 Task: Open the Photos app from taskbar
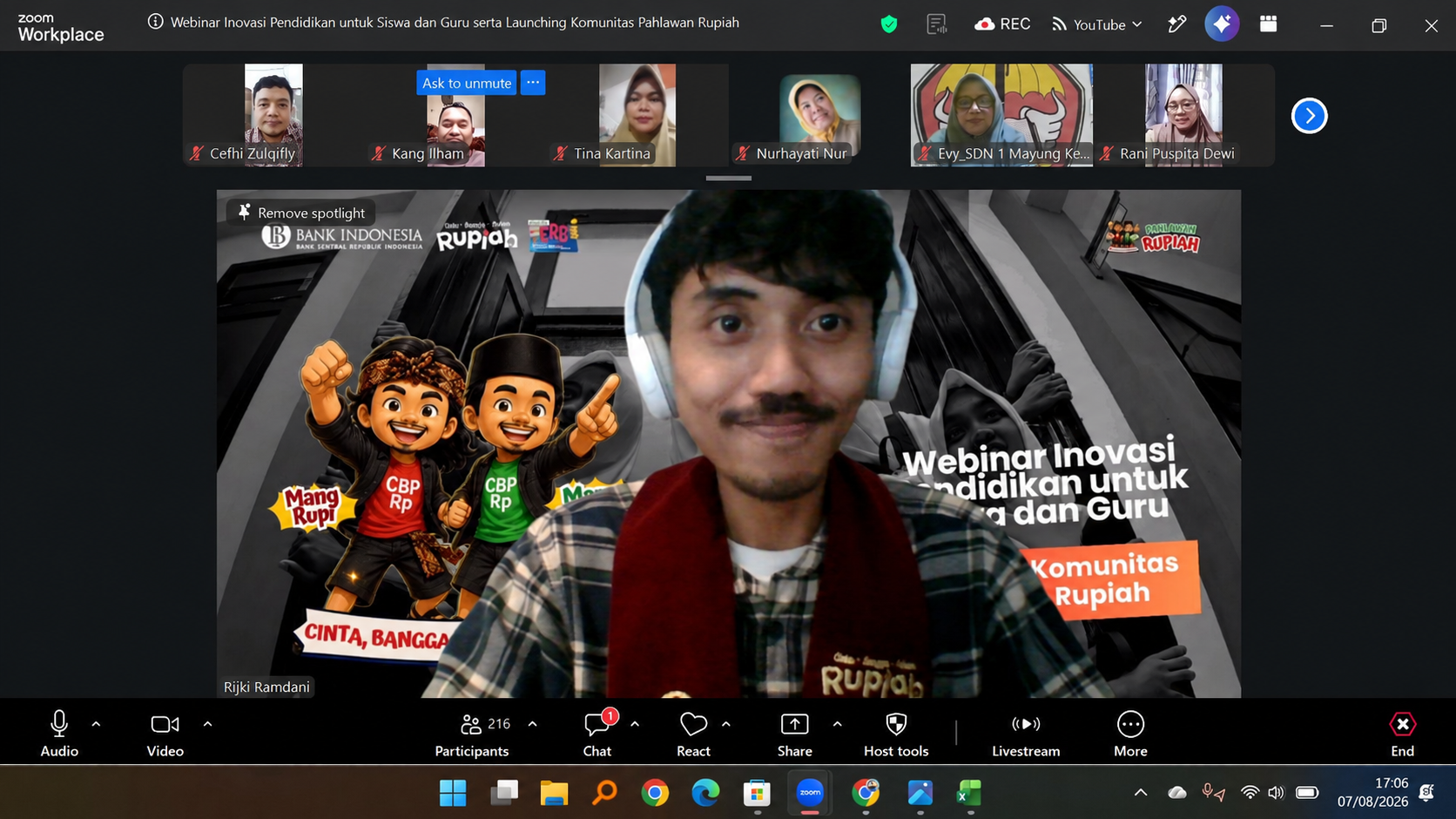click(x=920, y=793)
